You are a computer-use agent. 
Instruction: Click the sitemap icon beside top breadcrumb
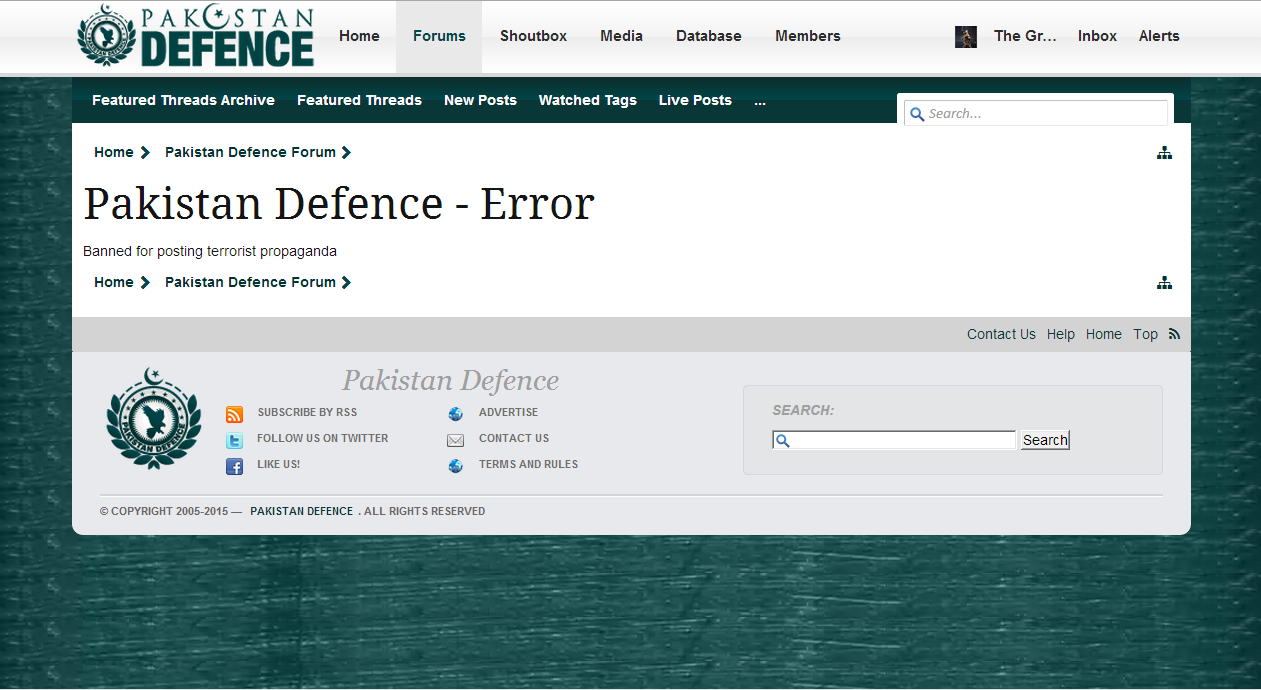point(1164,153)
